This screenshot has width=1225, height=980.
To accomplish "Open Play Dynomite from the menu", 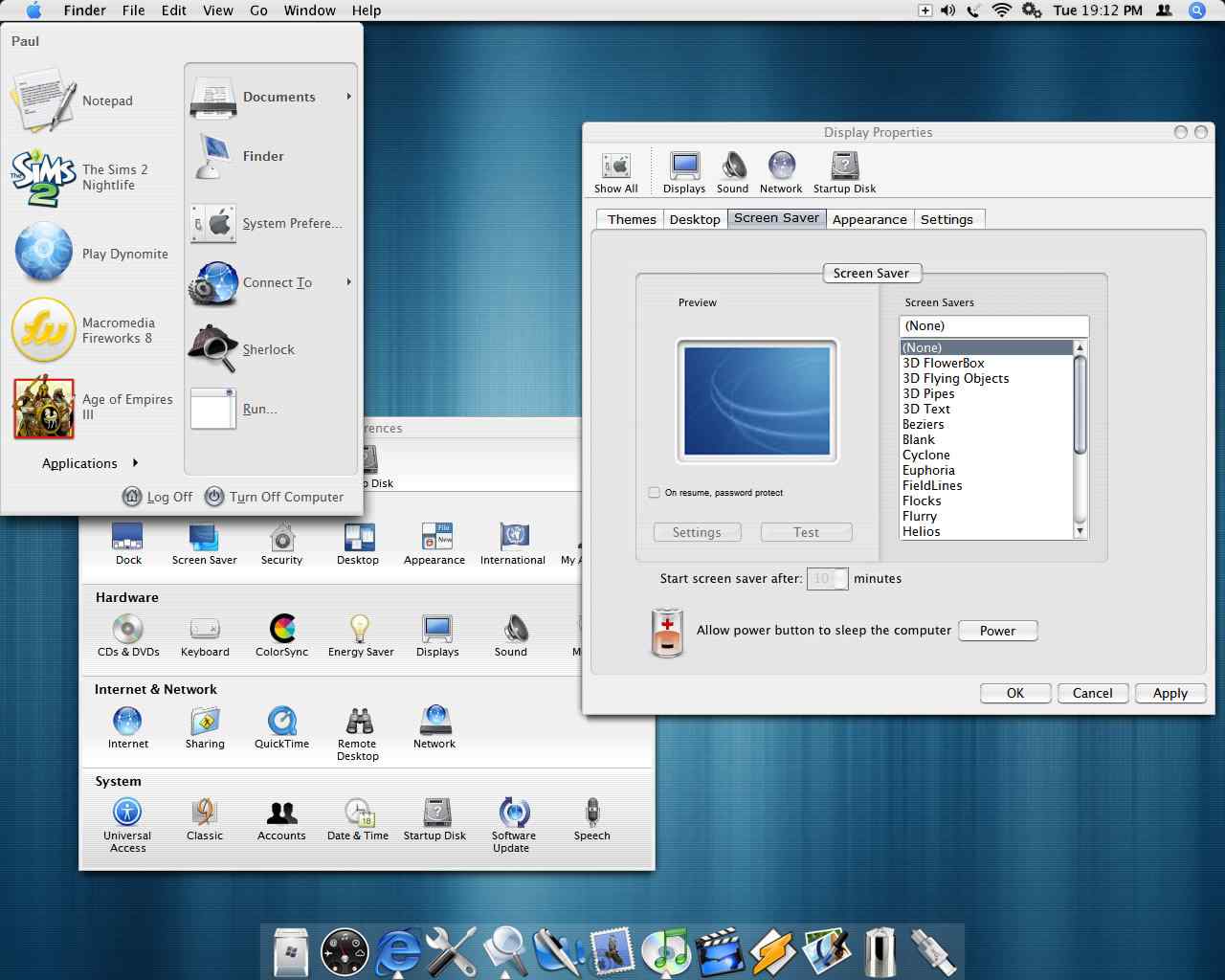I will pyautogui.click(x=90, y=254).
